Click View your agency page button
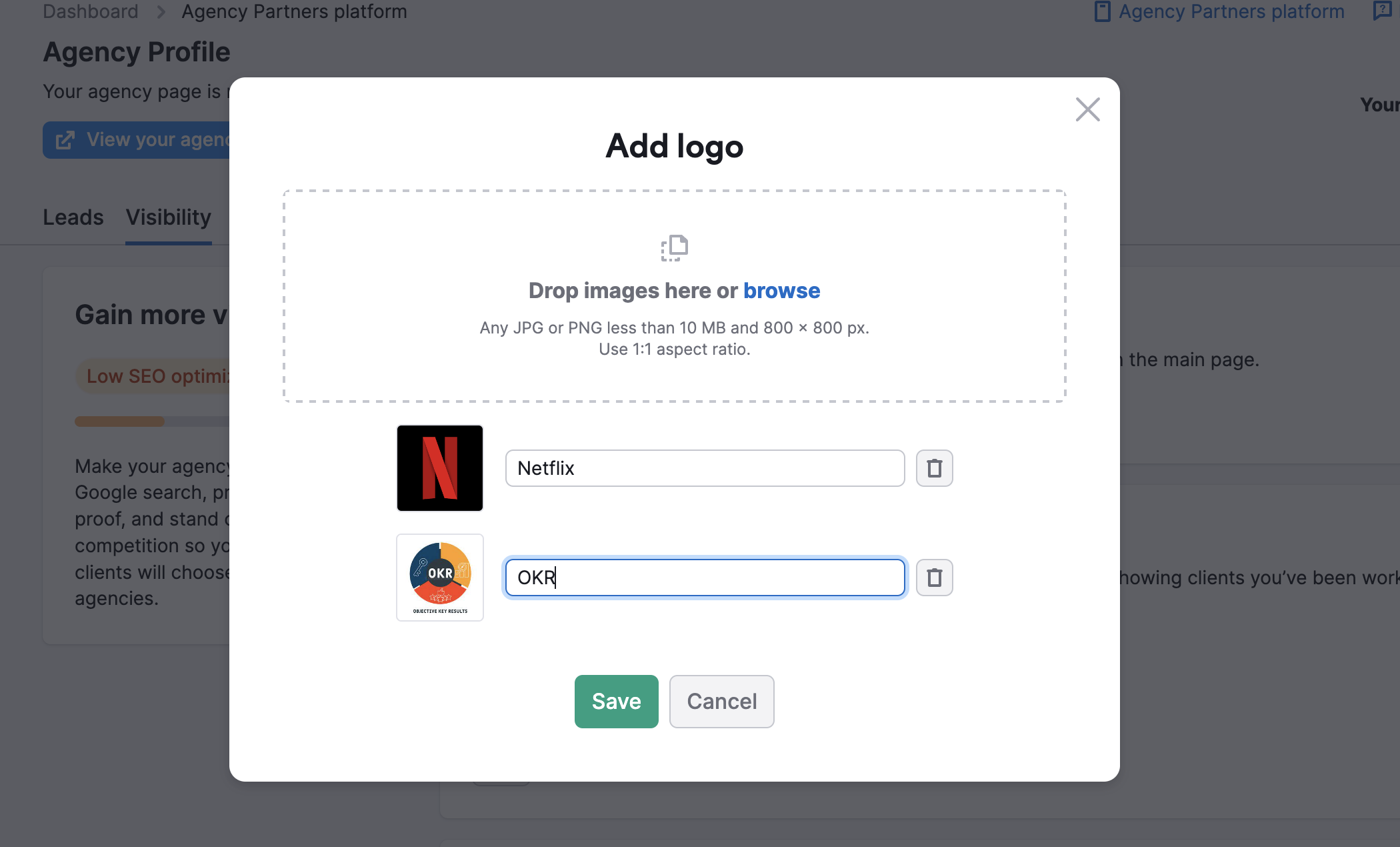Viewport: 1400px width, 847px height. (x=136, y=140)
